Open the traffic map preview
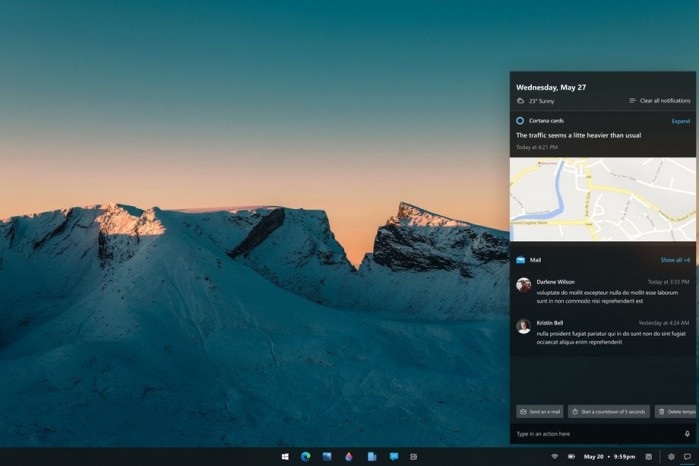This screenshot has width=700, height=466. 603,199
